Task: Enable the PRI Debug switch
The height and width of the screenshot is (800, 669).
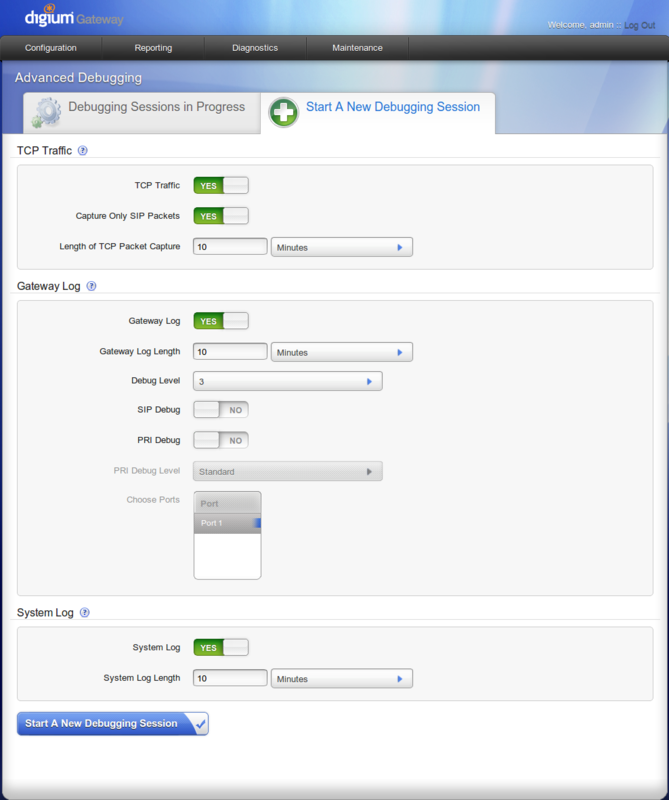Action: click(x=221, y=441)
